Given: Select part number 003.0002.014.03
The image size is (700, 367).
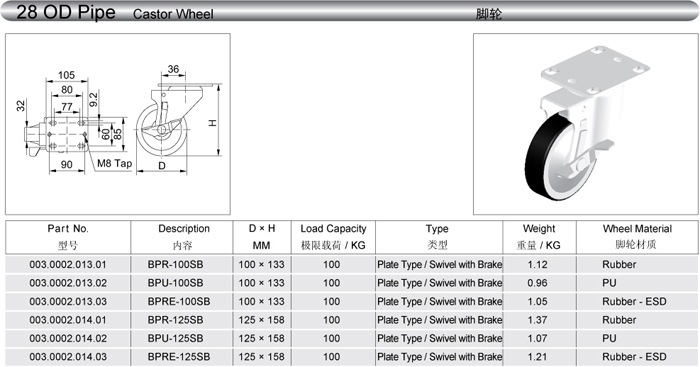Looking at the screenshot, I should tap(68, 357).
